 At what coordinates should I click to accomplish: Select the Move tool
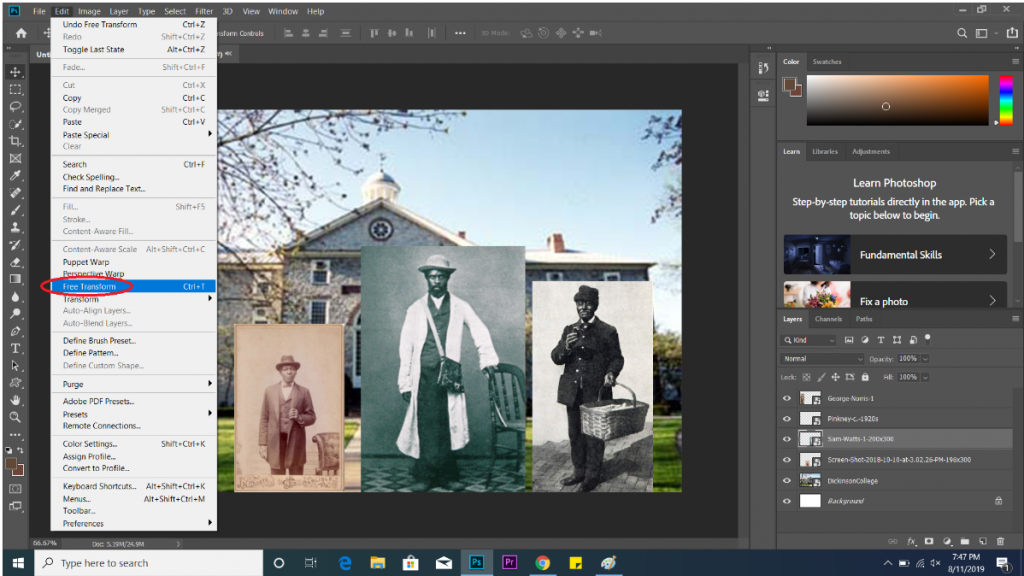coord(15,72)
